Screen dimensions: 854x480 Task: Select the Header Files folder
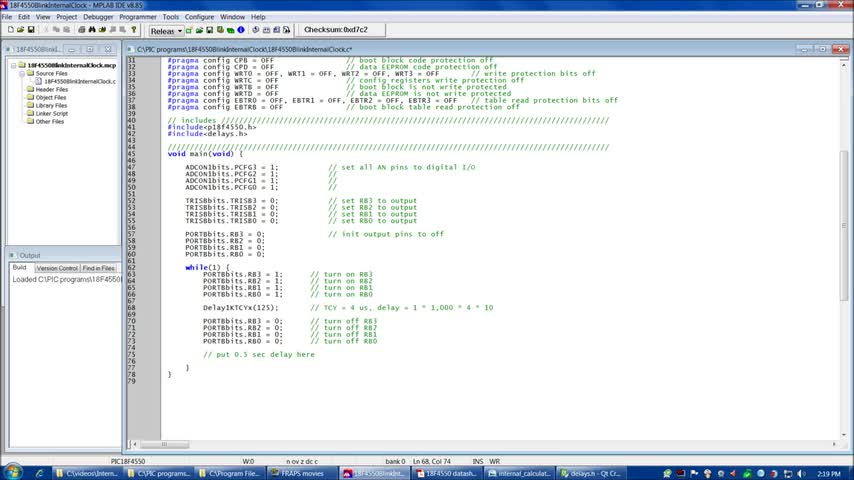click(51, 89)
